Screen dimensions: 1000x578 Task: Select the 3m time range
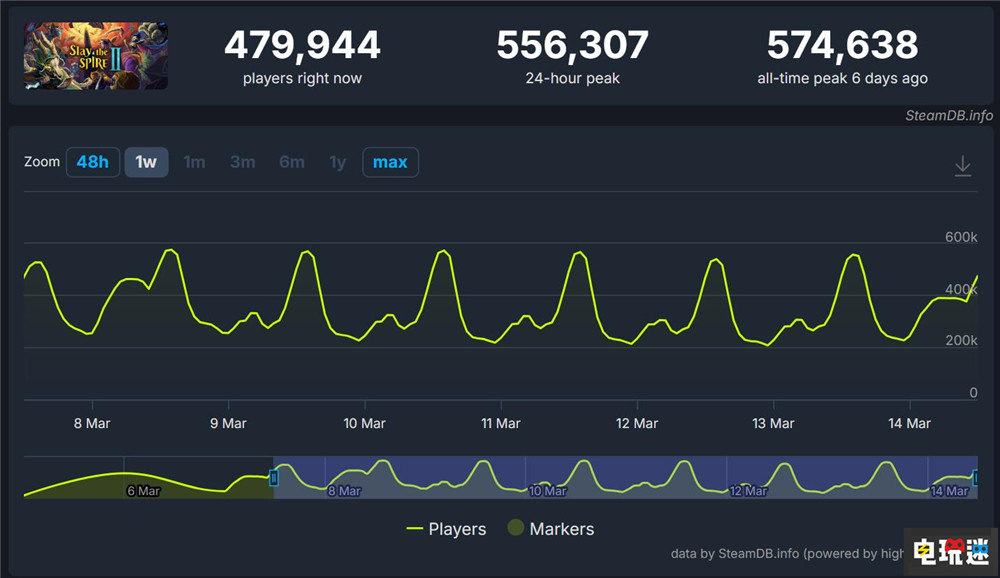pyautogui.click(x=242, y=161)
